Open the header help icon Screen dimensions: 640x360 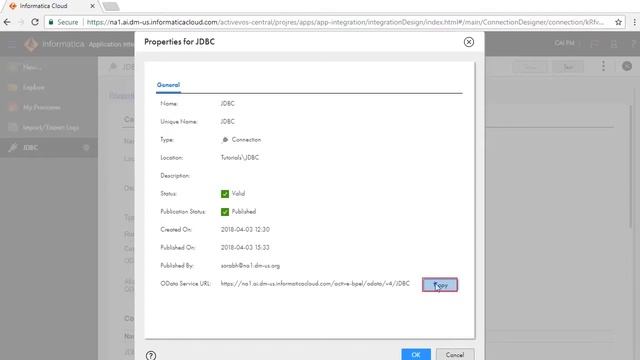(x=634, y=43)
